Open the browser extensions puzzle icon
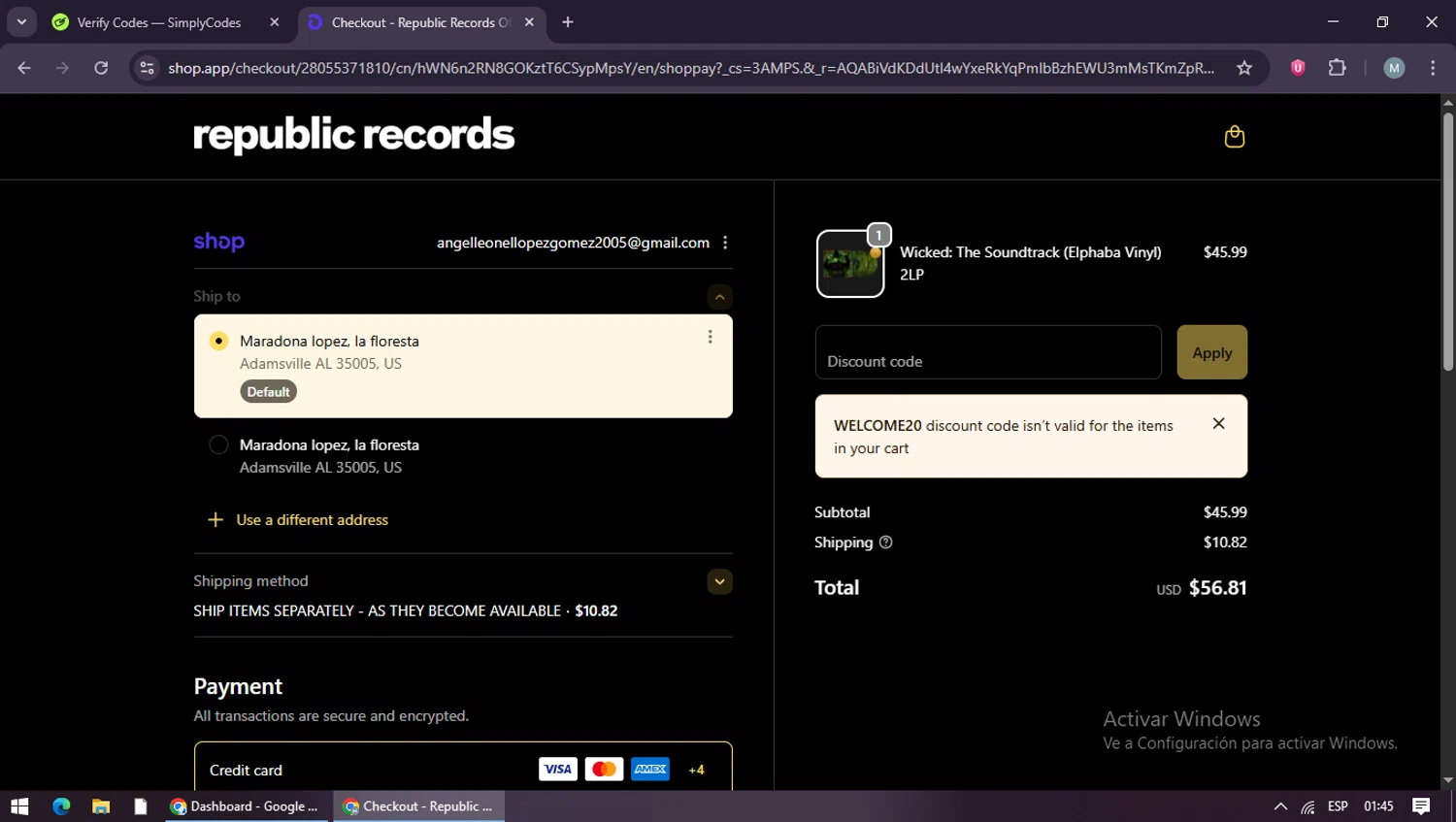 pyautogui.click(x=1338, y=68)
